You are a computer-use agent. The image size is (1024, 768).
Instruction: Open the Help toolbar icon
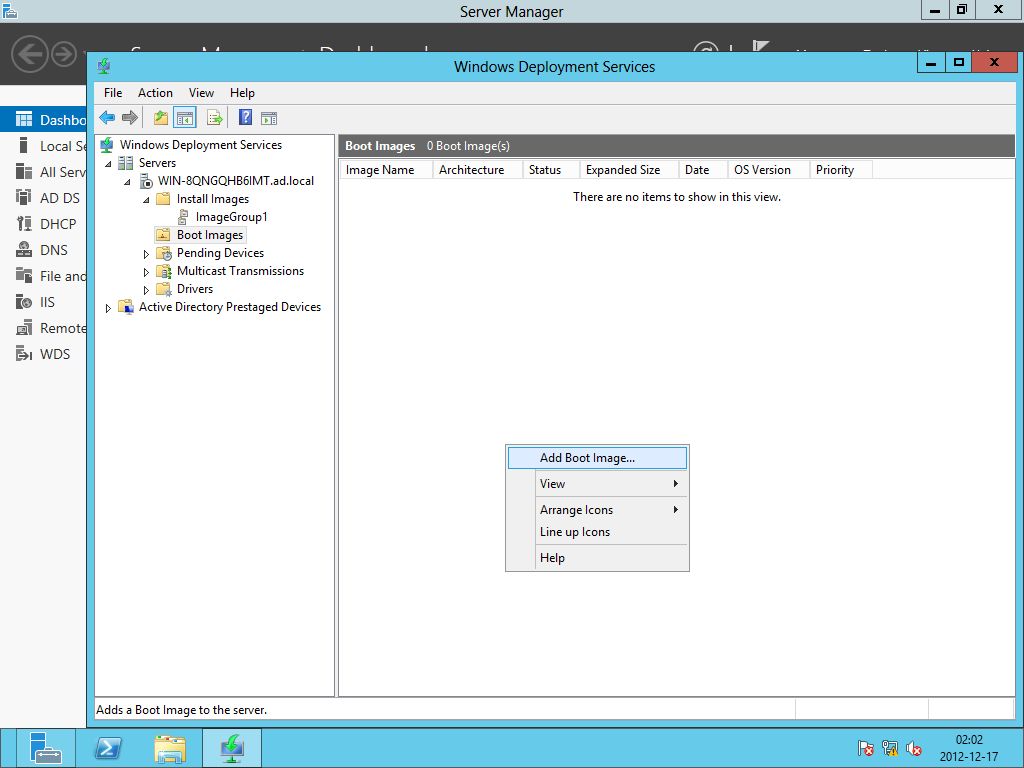[x=245, y=118]
